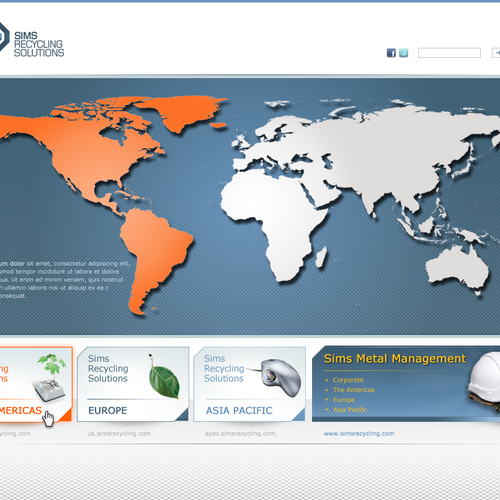Open Asia Pacific link under Sims Metal Management

[x=350, y=410]
